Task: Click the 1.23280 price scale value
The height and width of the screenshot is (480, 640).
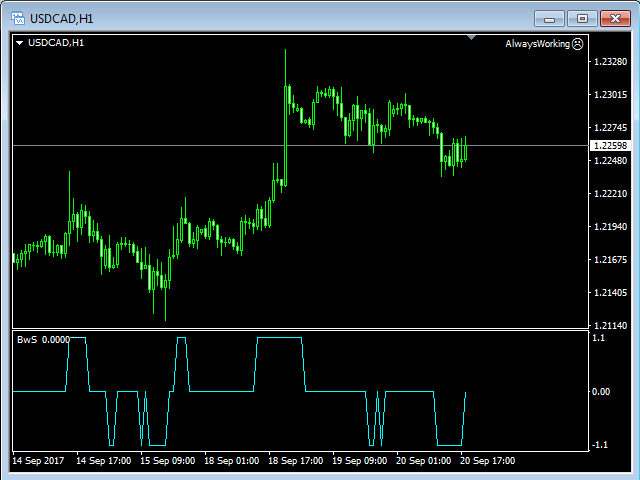Action: [610, 62]
